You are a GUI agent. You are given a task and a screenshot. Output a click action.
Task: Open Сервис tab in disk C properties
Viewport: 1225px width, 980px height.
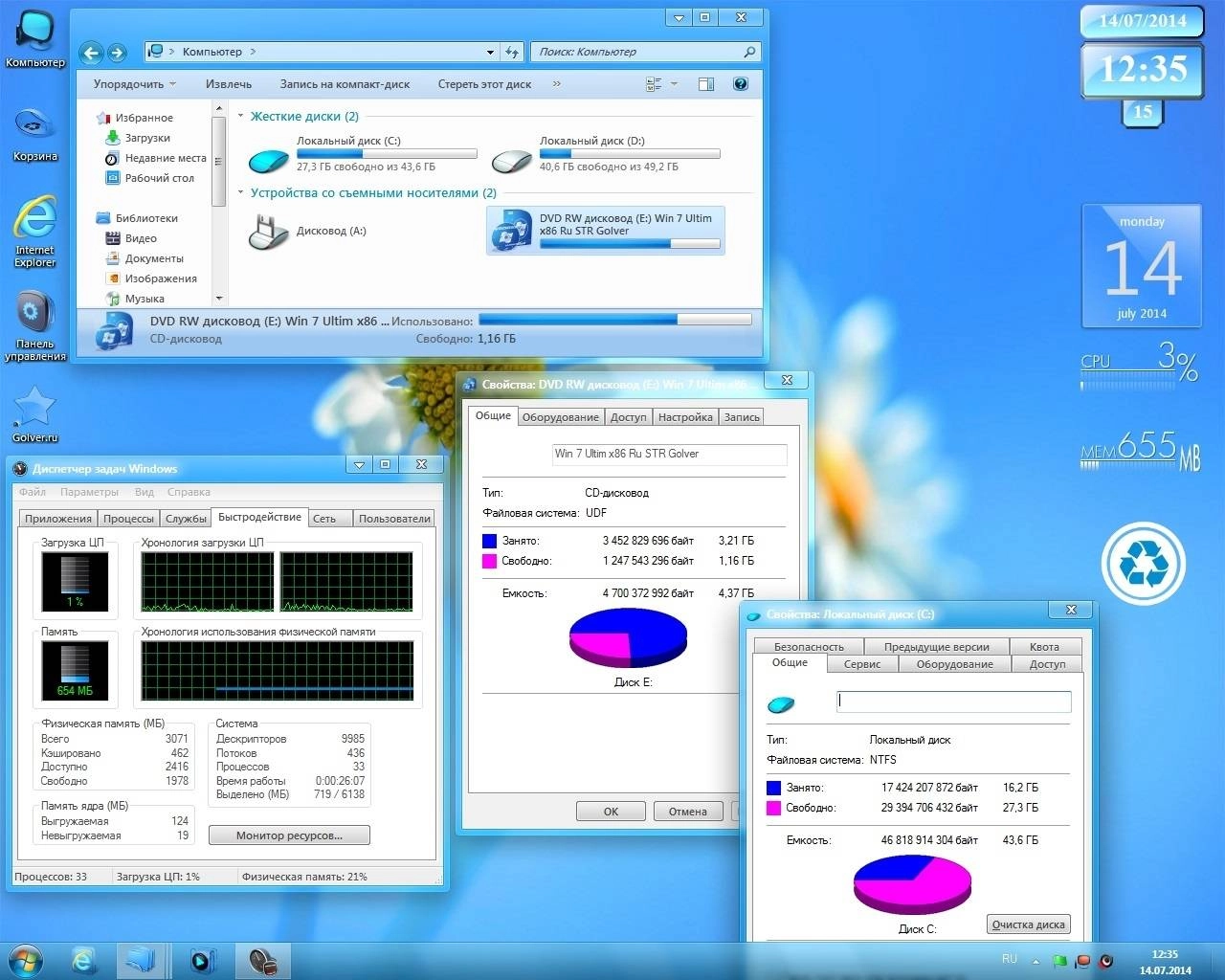[x=862, y=663]
